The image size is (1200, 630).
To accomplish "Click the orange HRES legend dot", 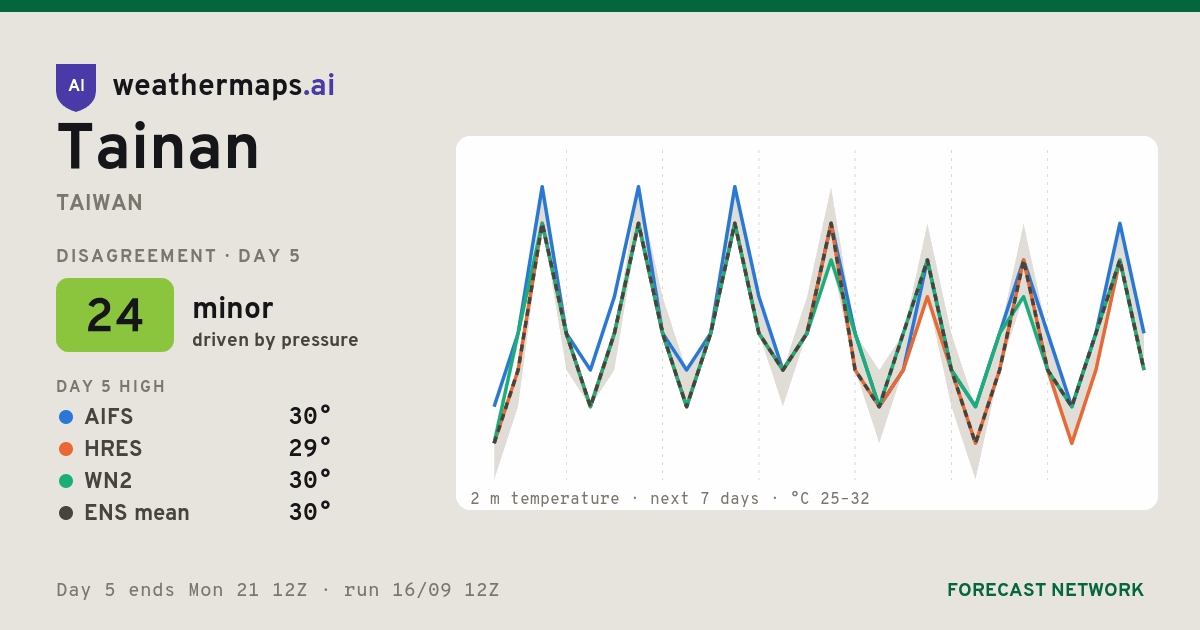I will click(x=66, y=449).
